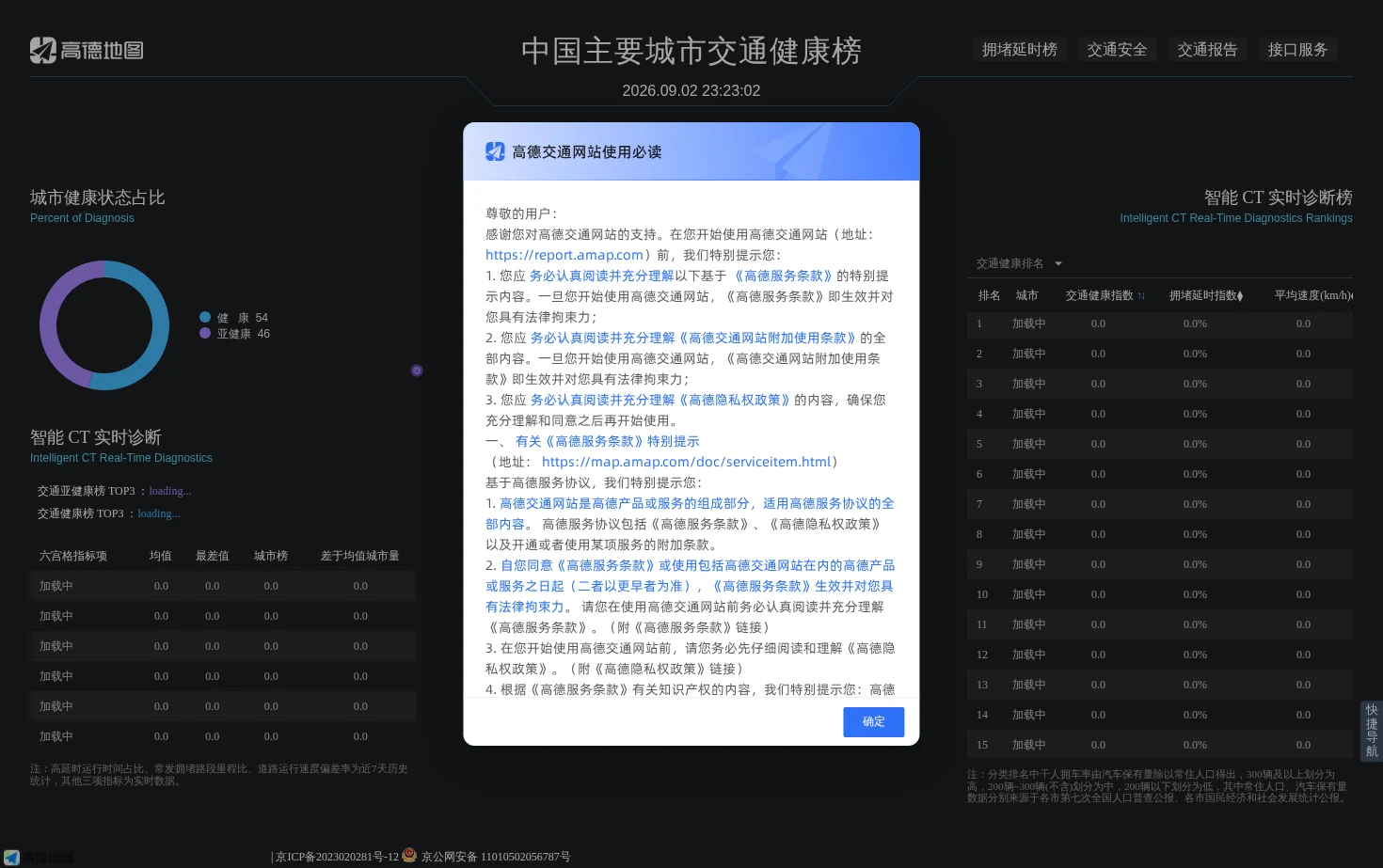The height and width of the screenshot is (868, 1383).
Task: Select rank 7 row in the diagnostics ranking
Action: (1160, 504)
